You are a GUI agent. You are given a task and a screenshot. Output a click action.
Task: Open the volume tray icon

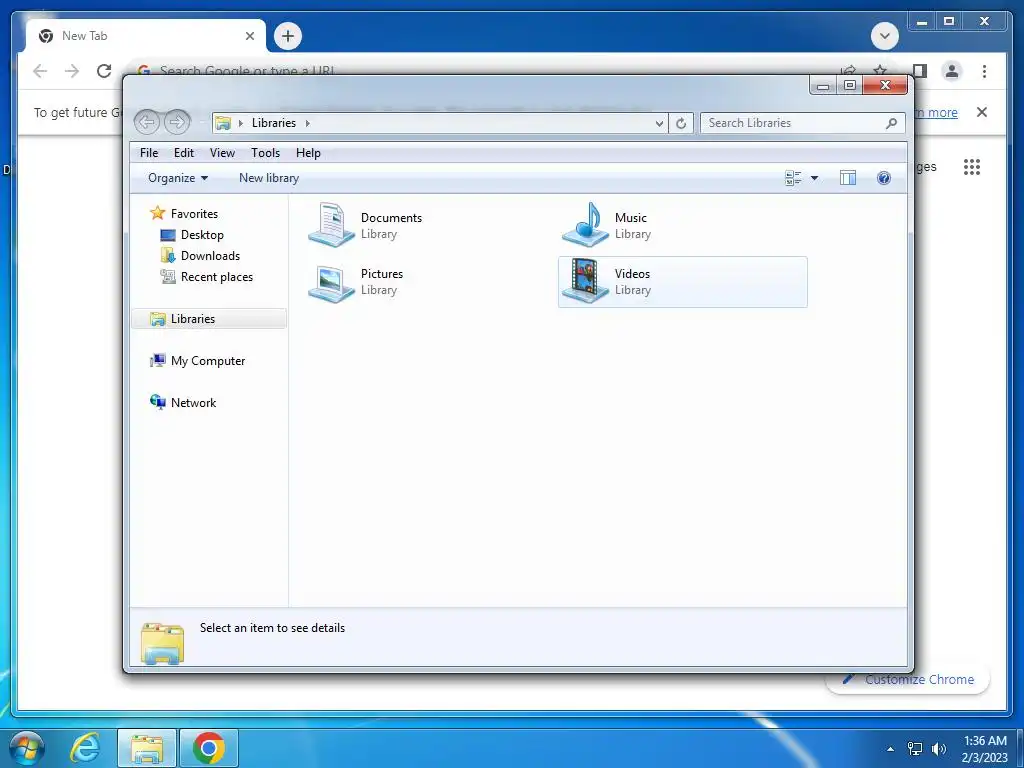pos(939,749)
